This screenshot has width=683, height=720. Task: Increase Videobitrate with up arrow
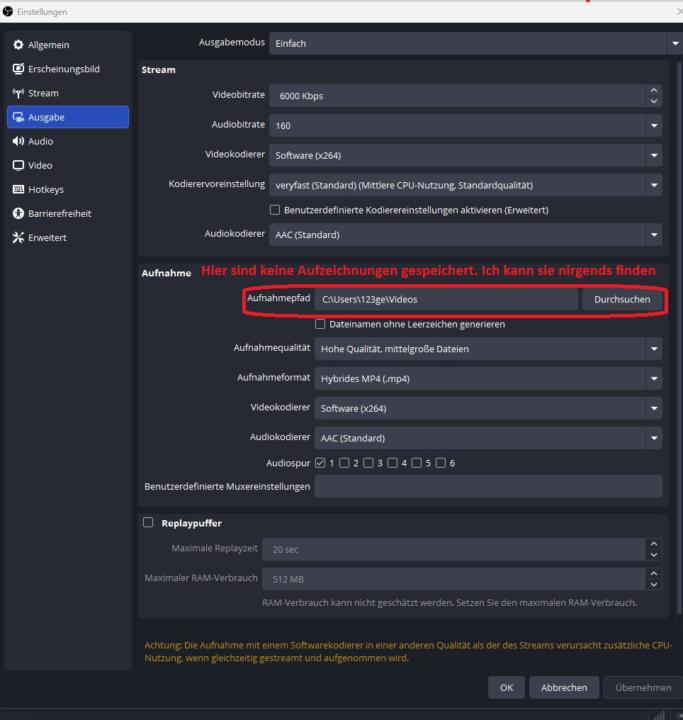pos(654,90)
